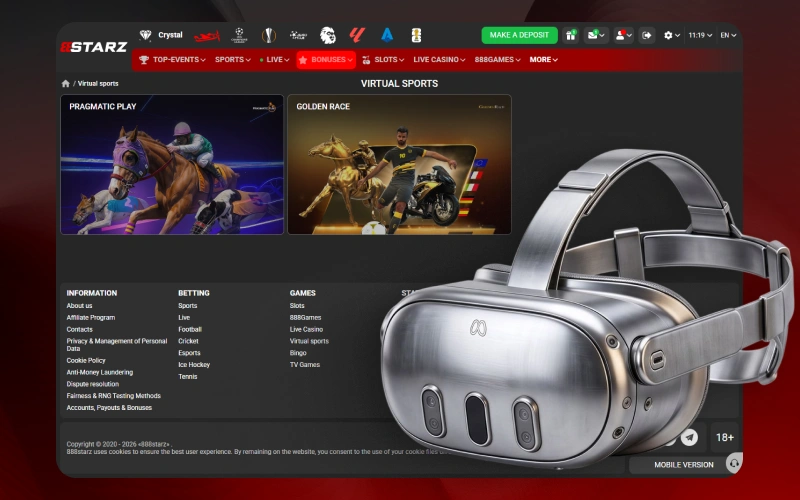This screenshot has height=500, width=800.
Task: Open the messages envelope dropdown
Action: (596, 35)
